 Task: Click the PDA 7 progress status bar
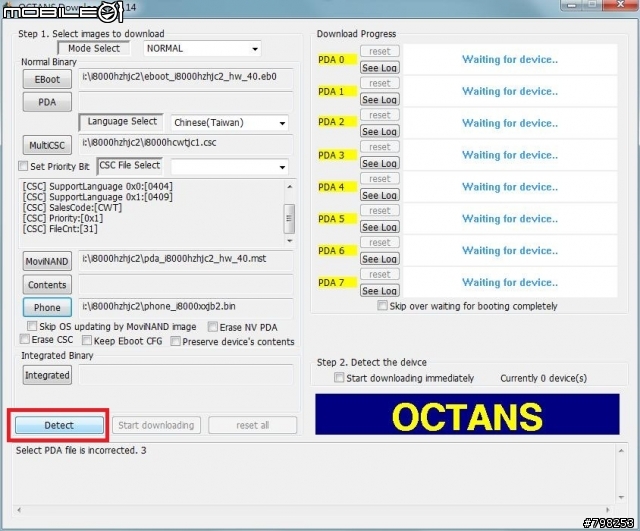[510, 282]
